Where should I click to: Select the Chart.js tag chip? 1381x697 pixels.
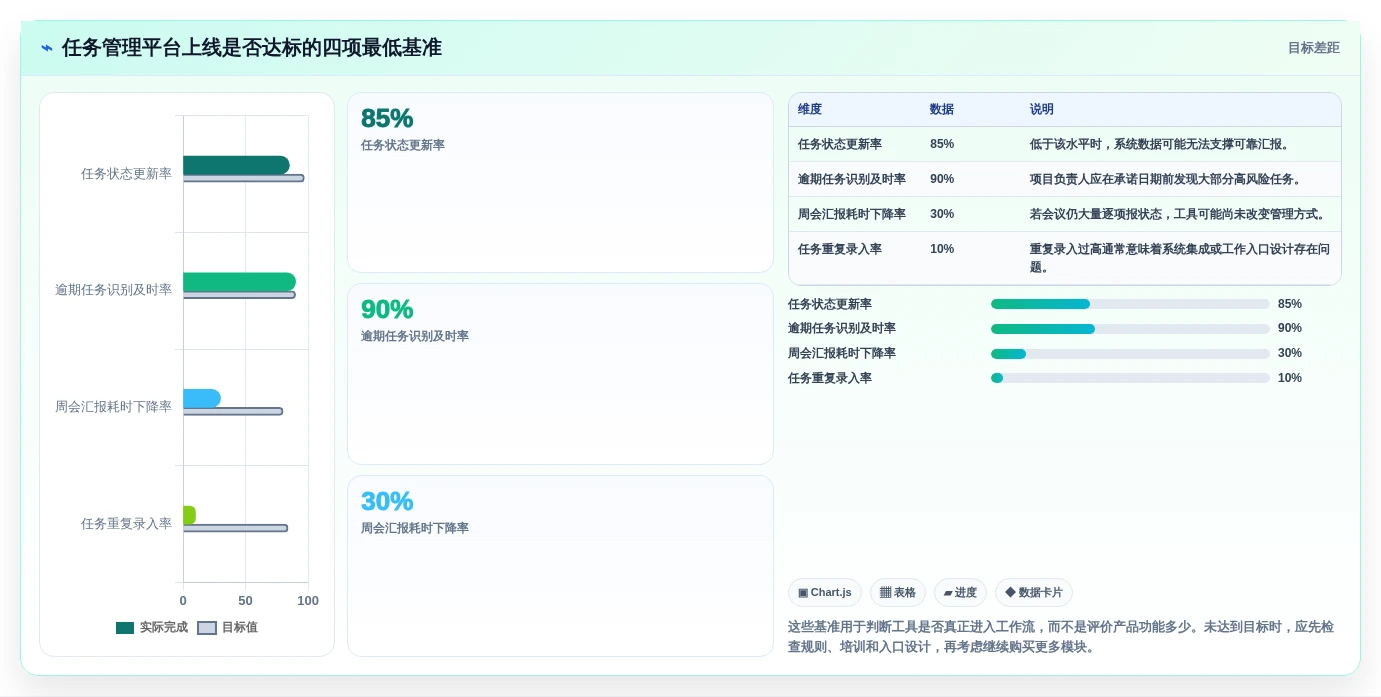click(x=825, y=593)
